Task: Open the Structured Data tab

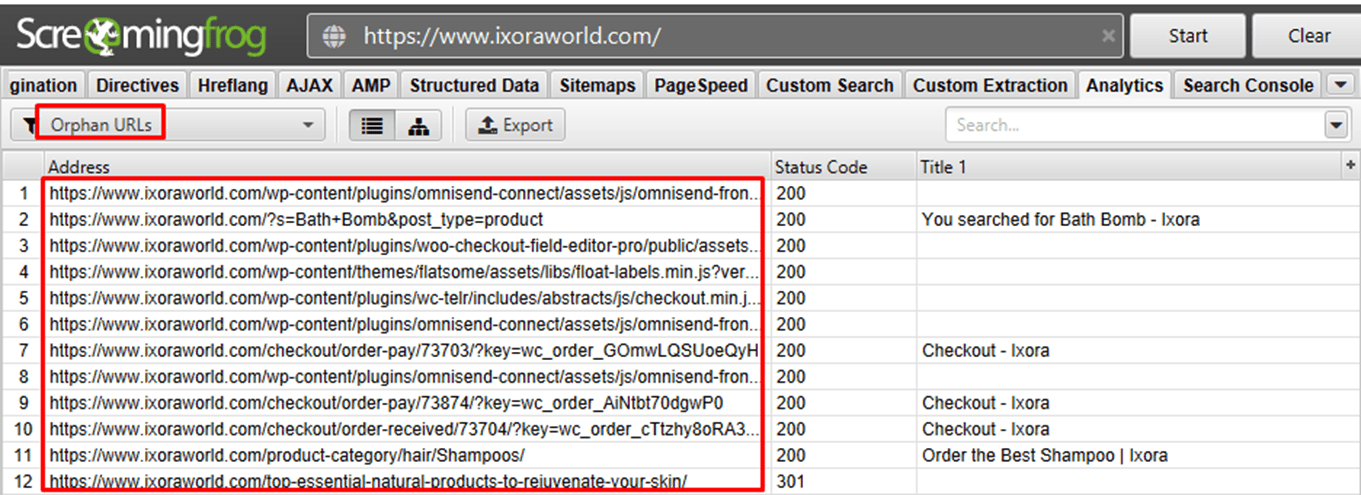Action: (474, 86)
